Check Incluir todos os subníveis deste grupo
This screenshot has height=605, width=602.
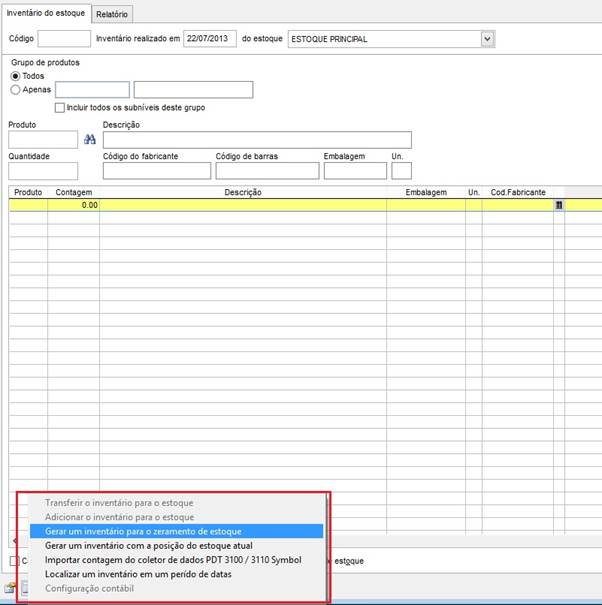click(60, 108)
